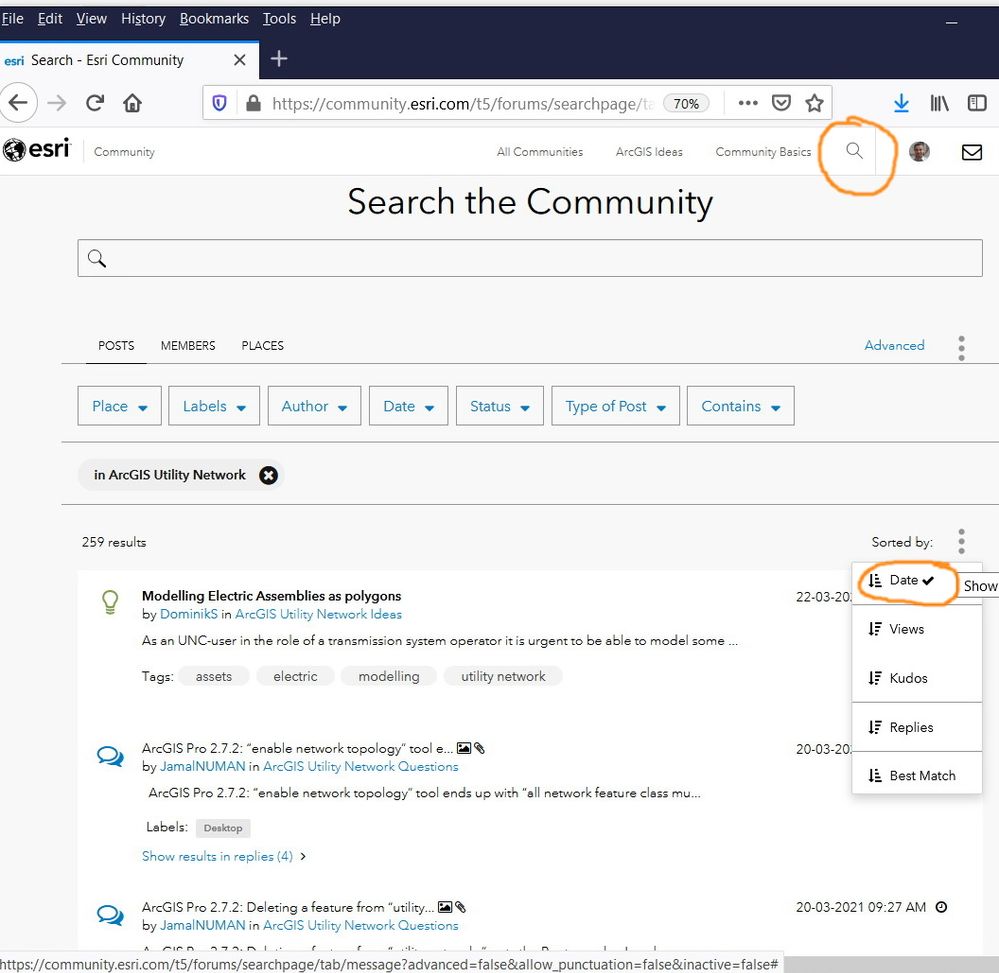Open the All Communities link

540,152
